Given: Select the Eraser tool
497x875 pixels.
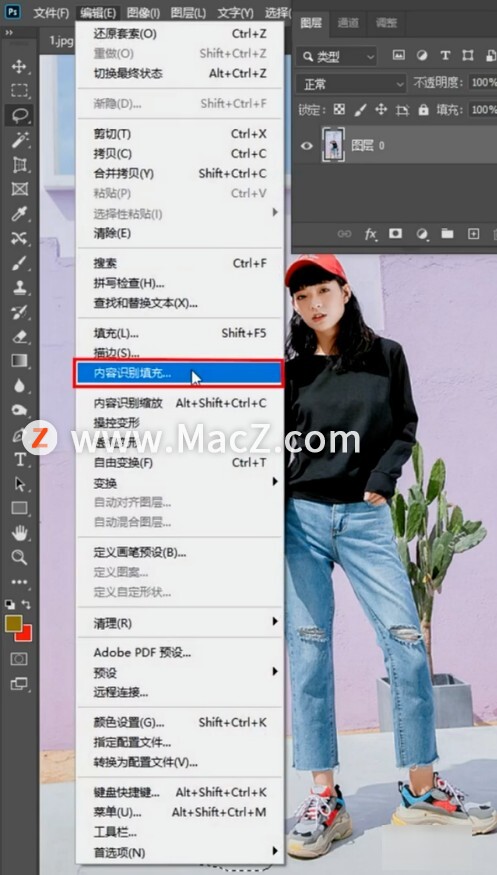Looking at the screenshot, I should [19, 336].
